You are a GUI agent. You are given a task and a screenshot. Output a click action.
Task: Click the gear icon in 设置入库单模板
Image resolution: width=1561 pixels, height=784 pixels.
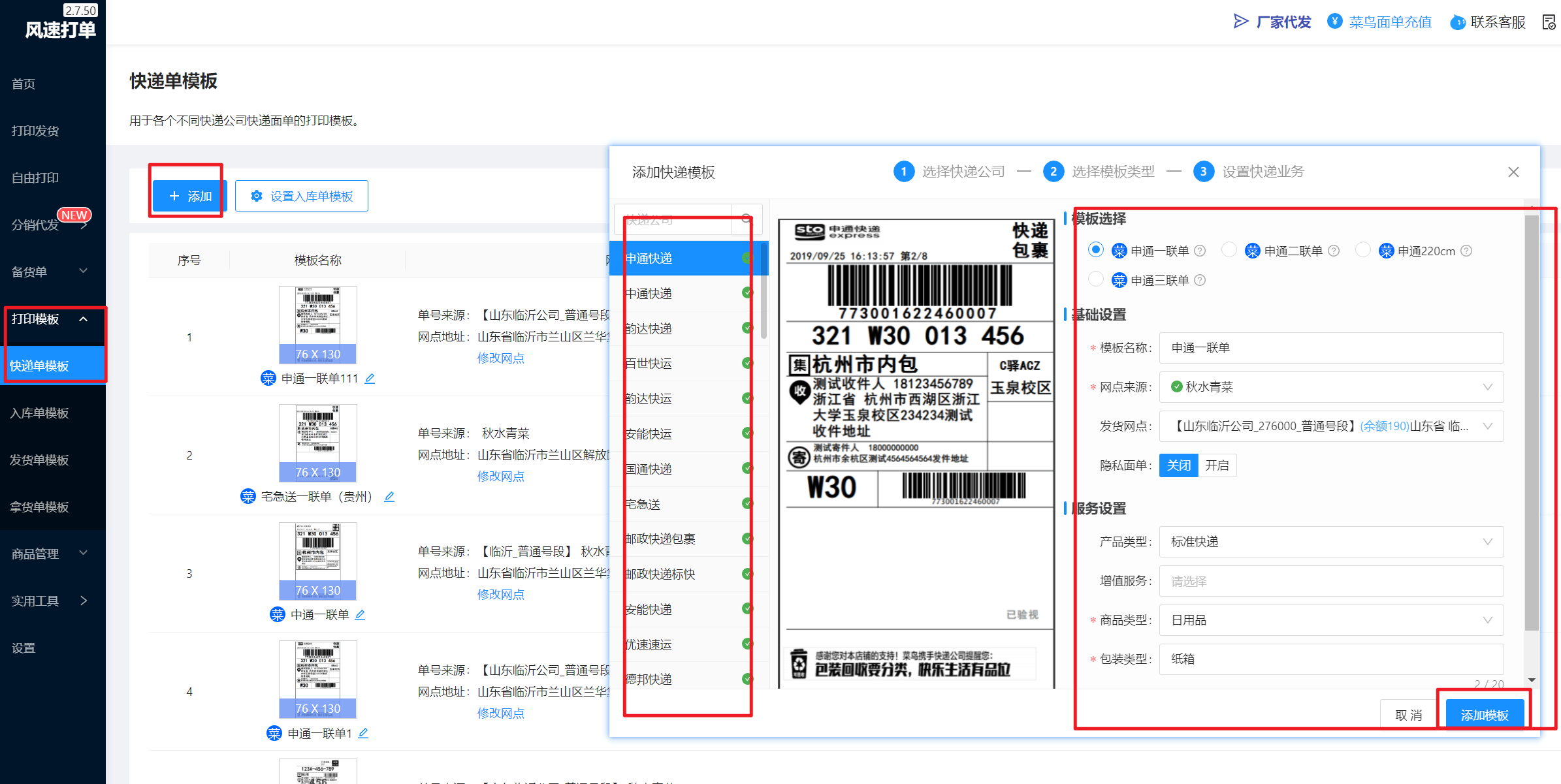257,196
